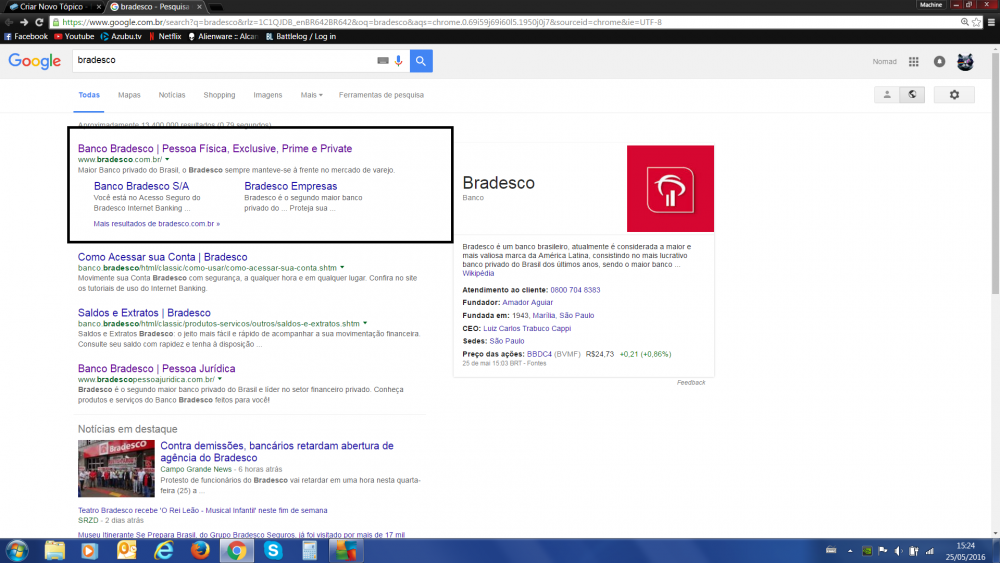
Task: Click the Google logo
Action: (34, 61)
